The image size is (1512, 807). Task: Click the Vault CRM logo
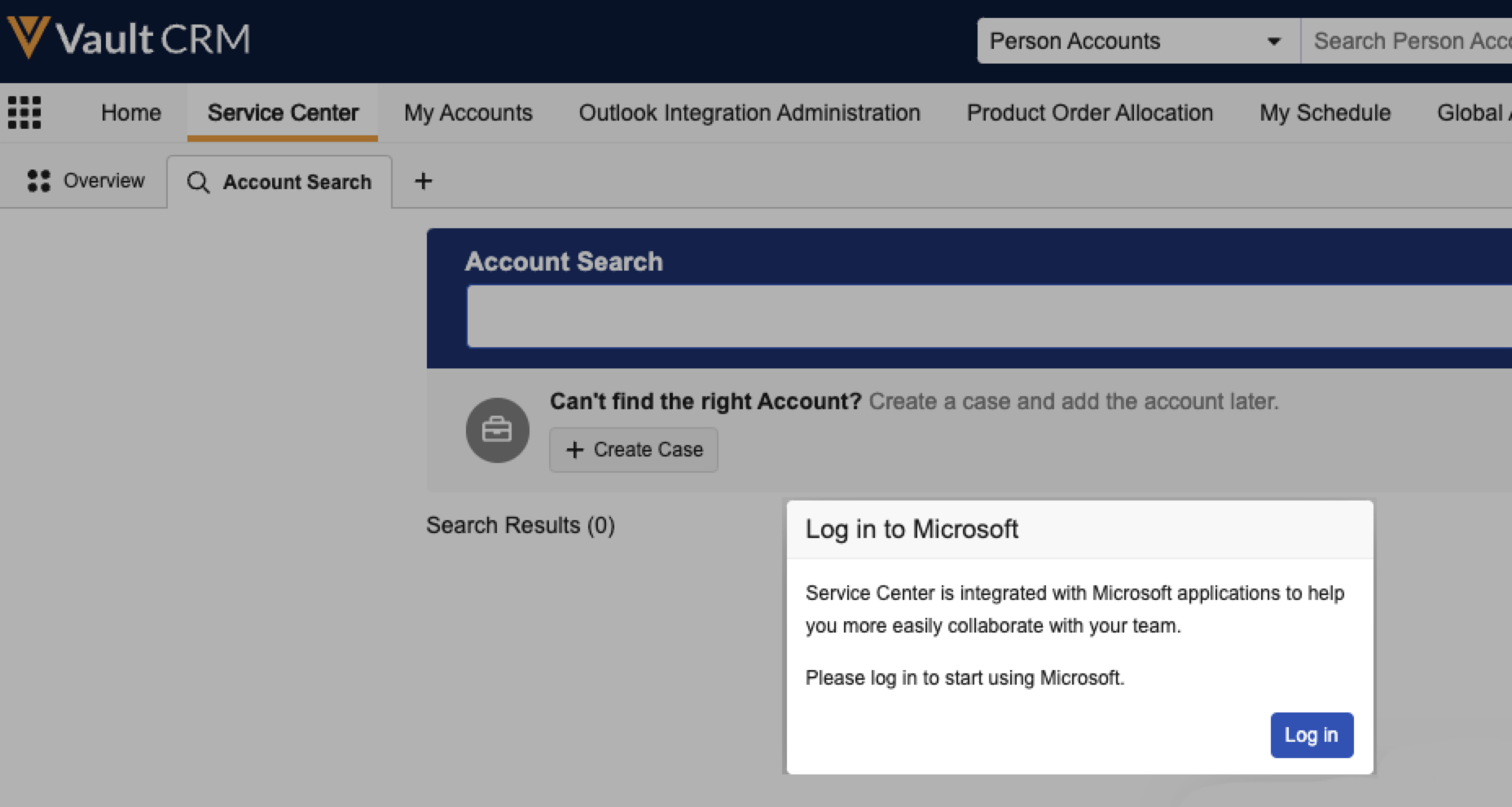click(129, 38)
